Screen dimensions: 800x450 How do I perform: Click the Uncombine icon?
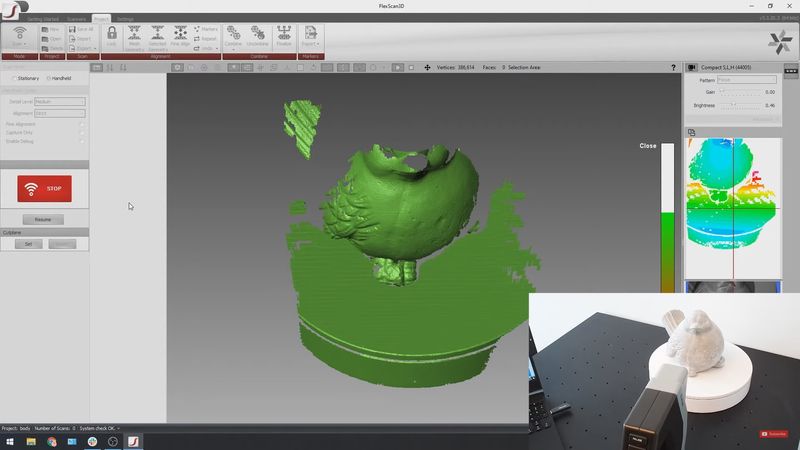coord(259,36)
